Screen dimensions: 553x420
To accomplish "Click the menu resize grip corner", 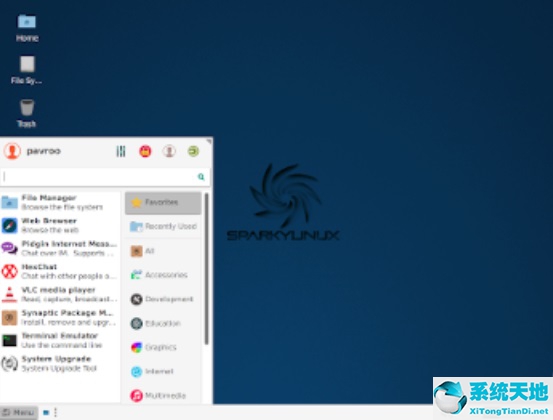I will [x=209, y=141].
